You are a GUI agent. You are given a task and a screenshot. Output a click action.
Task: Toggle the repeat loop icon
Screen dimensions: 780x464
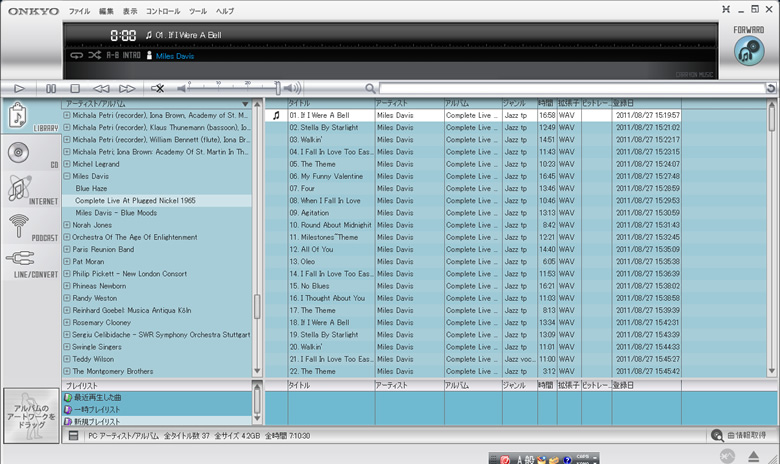coord(77,55)
